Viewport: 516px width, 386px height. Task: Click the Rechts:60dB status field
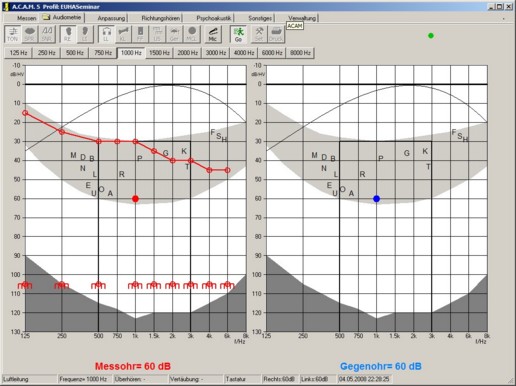[x=280, y=379]
